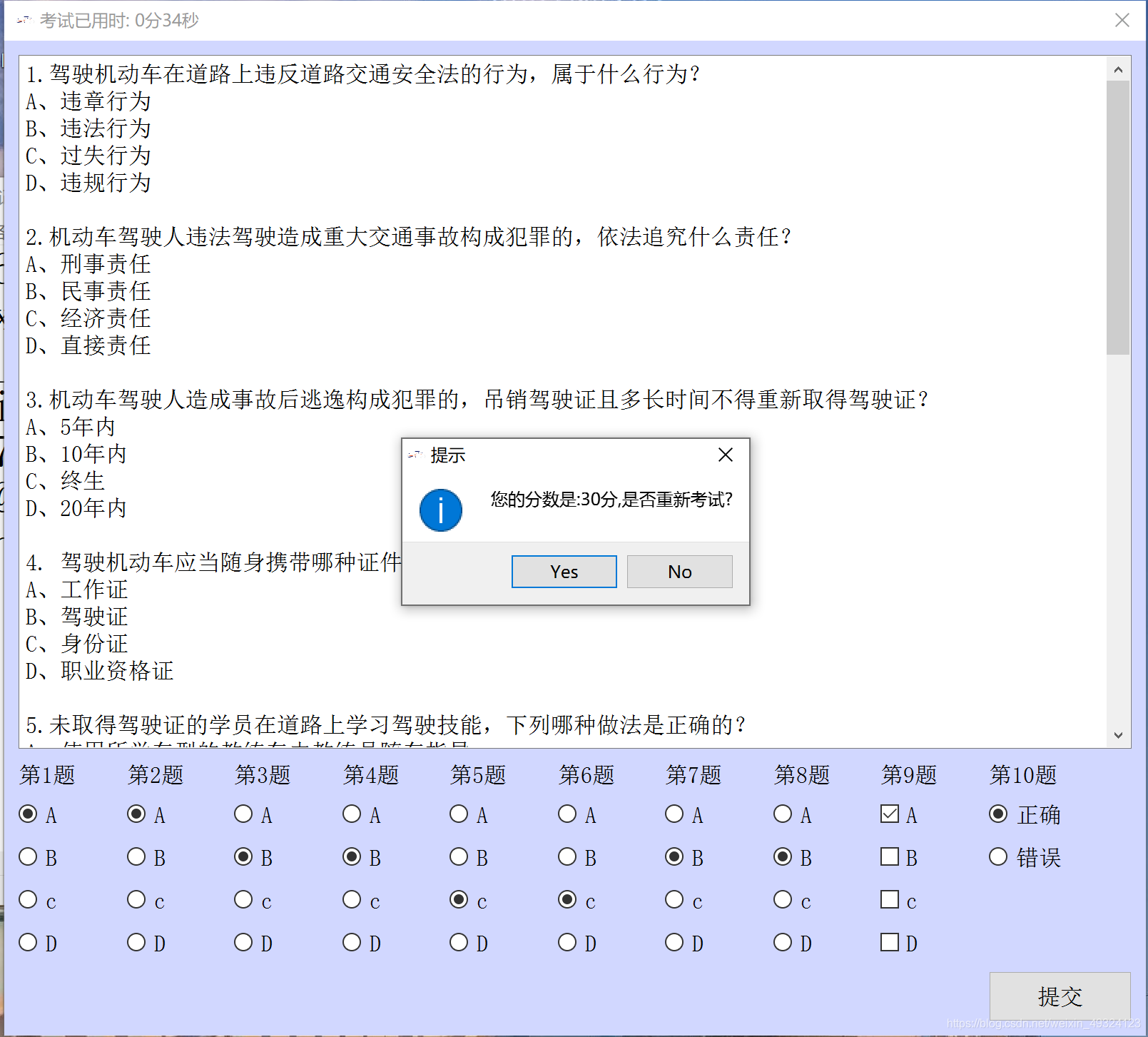Click the 第9题 column label
The image size is (1148, 1037).
[909, 775]
